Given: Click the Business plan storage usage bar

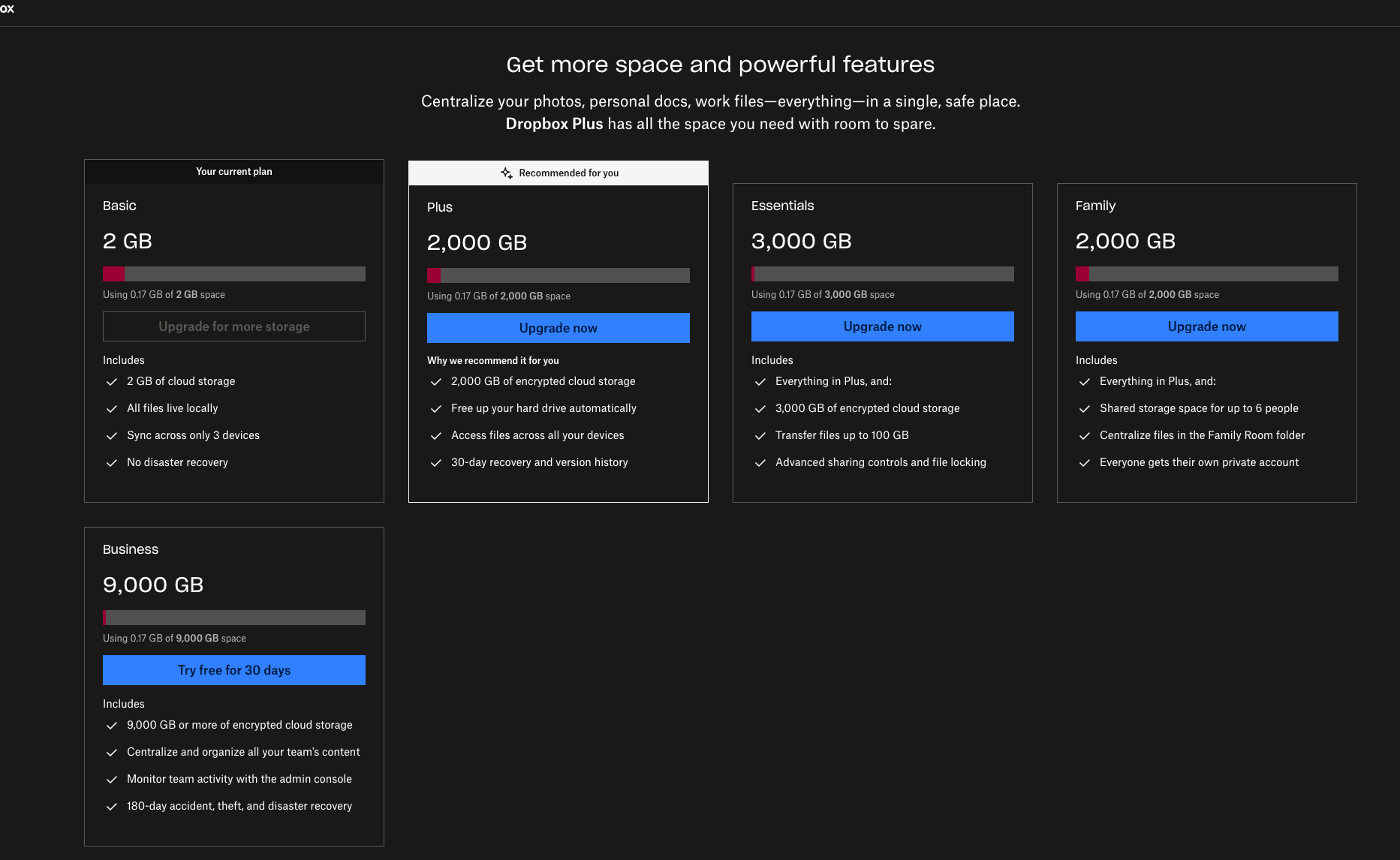Looking at the screenshot, I should pyautogui.click(x=234, y=618).
